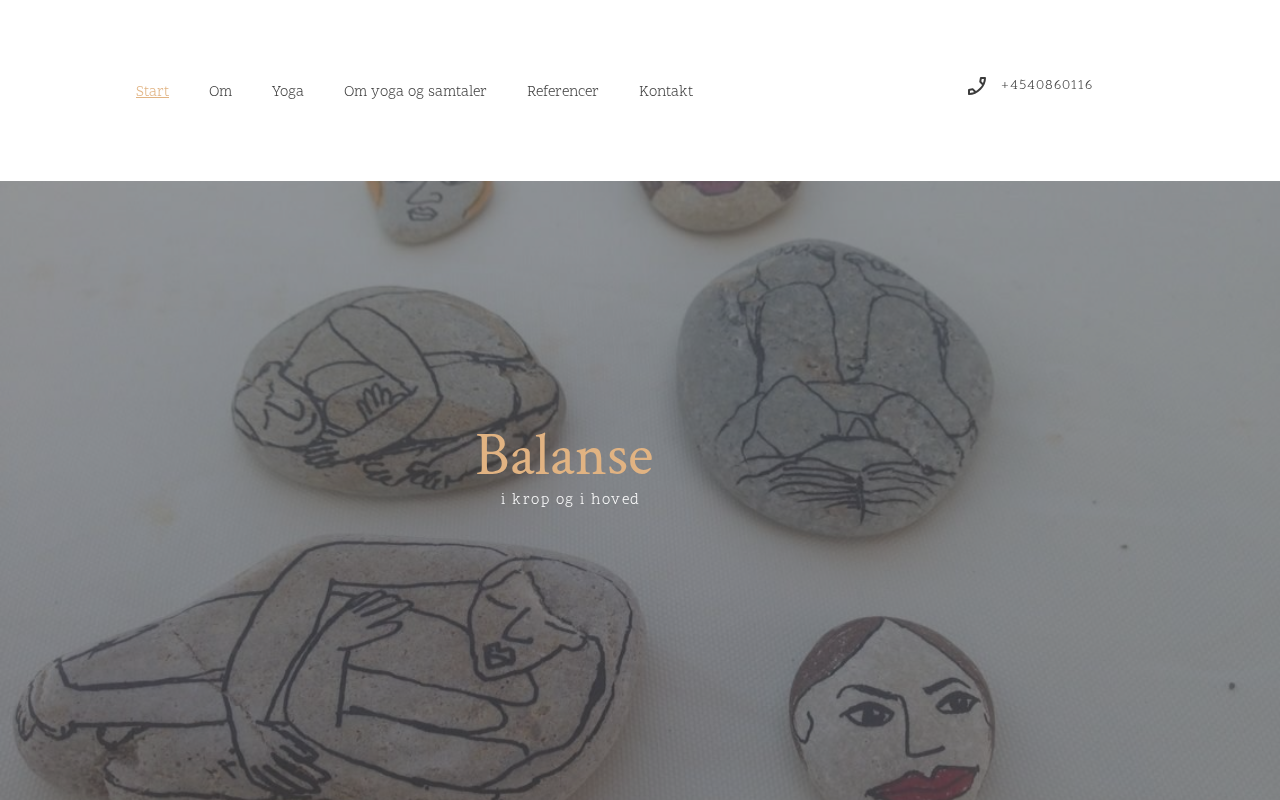Open the Yoga page
The width and height of the screenshot is (1280, 800).
(288, 92)
